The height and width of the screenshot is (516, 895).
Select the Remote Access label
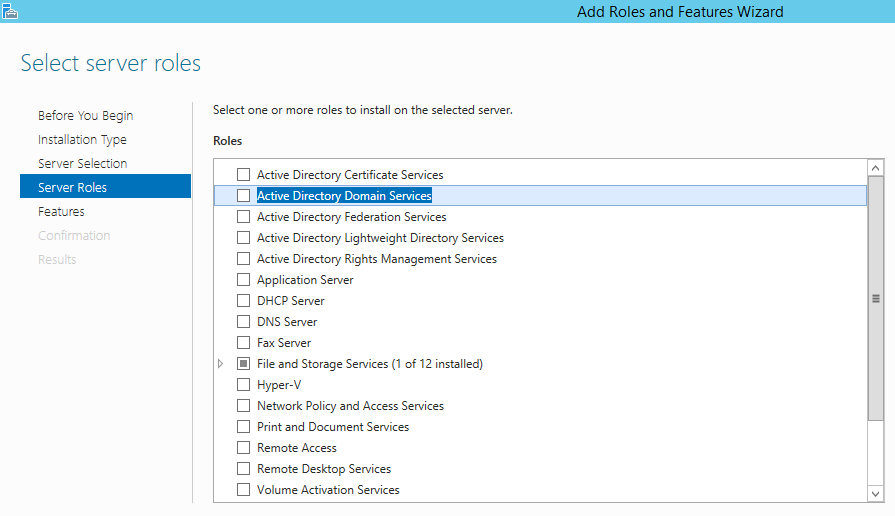coord(297,448)
